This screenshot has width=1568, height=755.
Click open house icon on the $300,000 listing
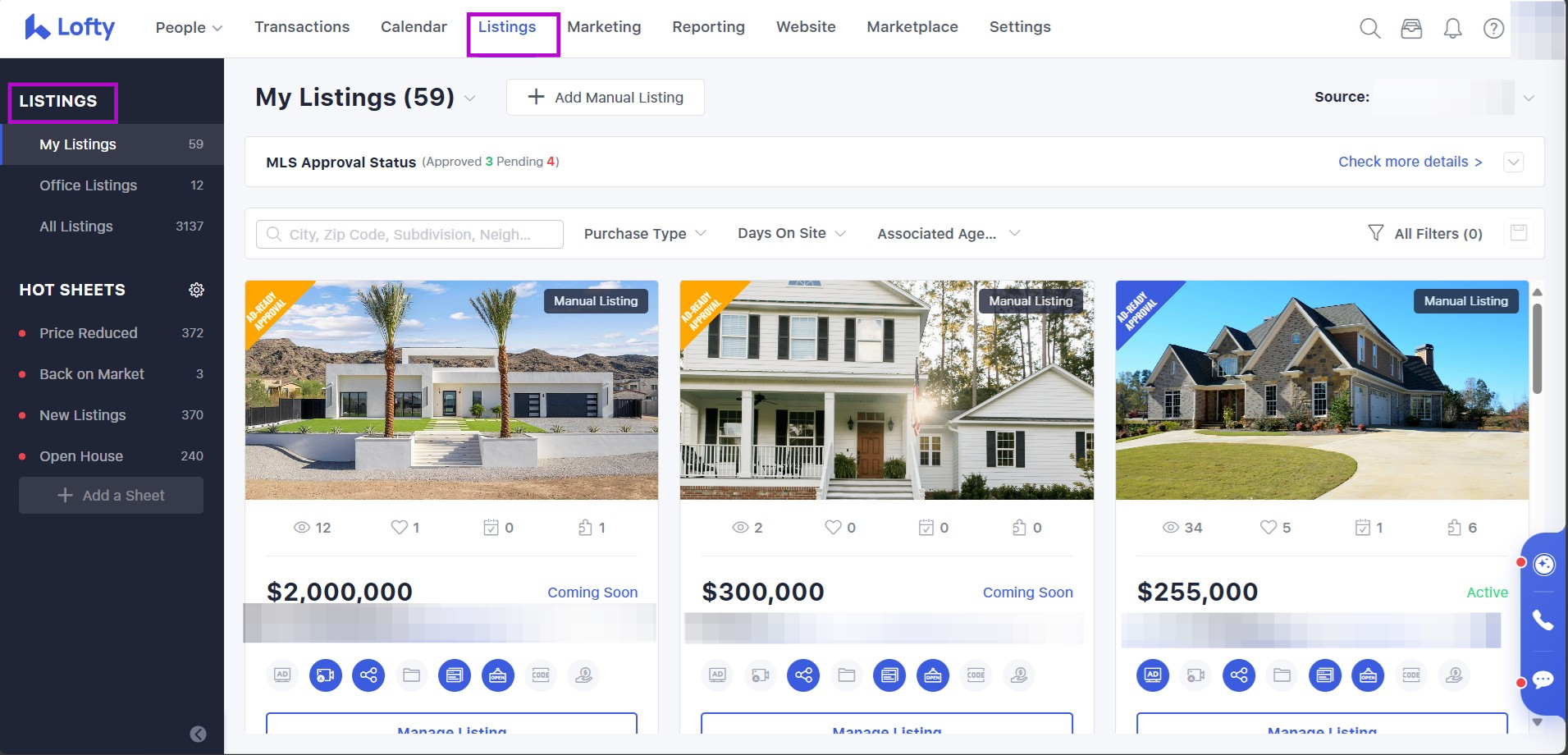(933, 675)
